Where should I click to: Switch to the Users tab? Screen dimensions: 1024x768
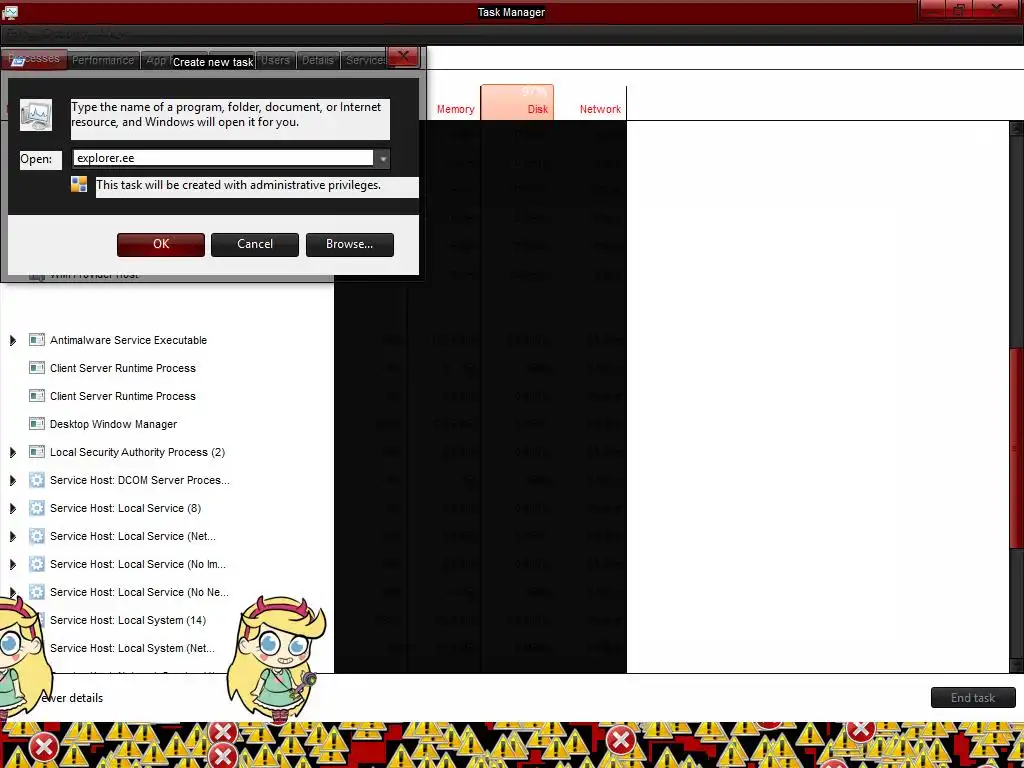275,60
